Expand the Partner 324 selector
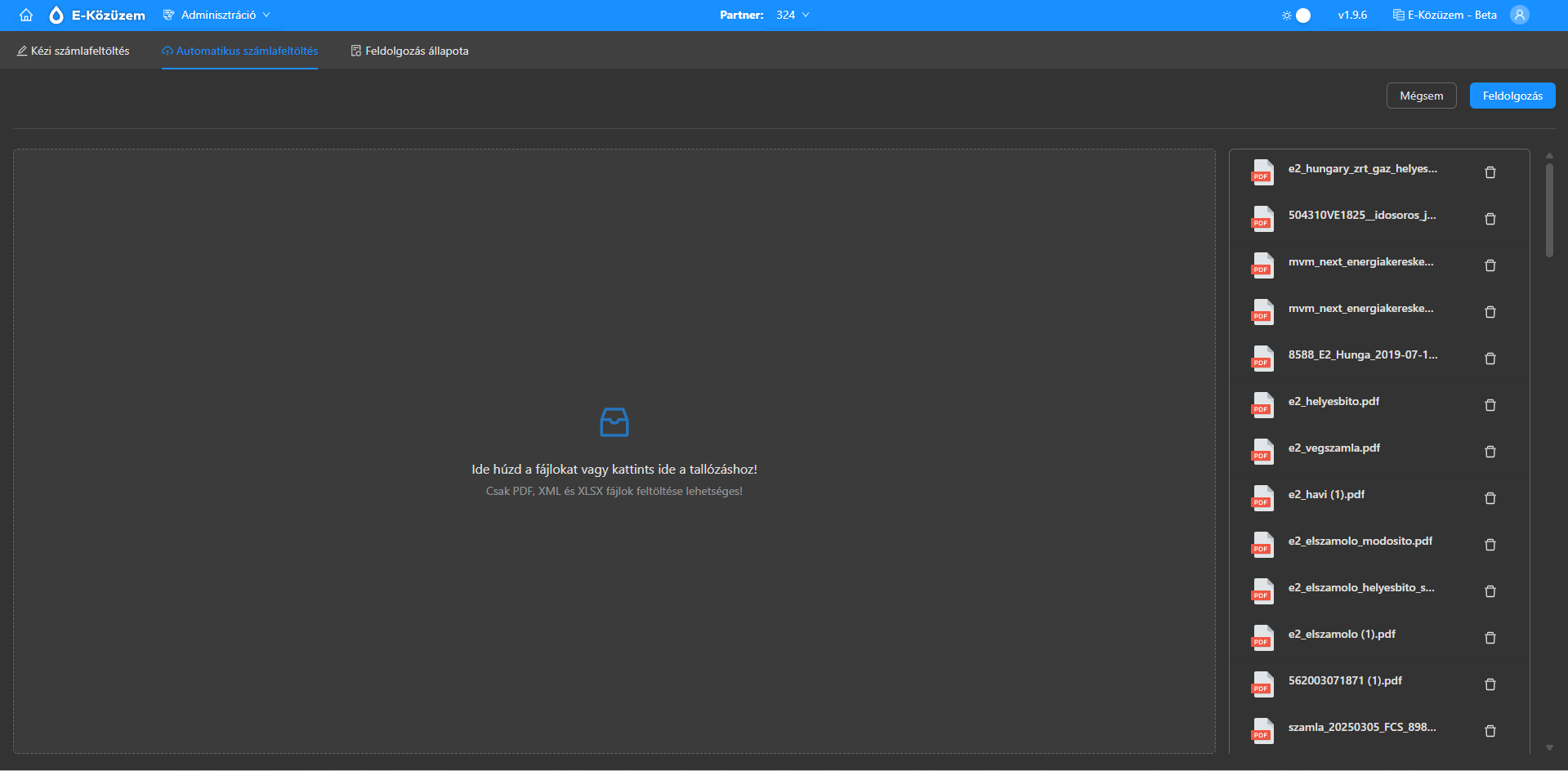 coord(792,15)
